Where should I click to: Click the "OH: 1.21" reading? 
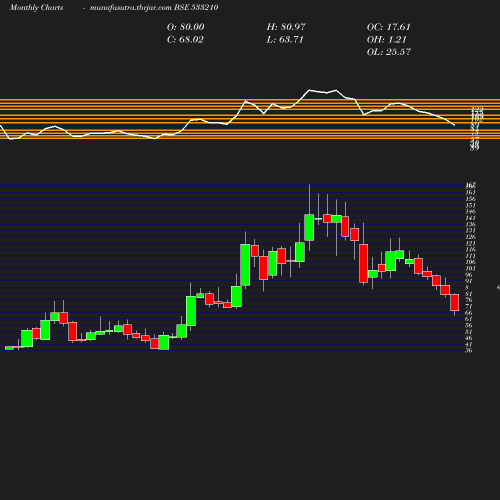pyautogui.click(x=387, y=39)
